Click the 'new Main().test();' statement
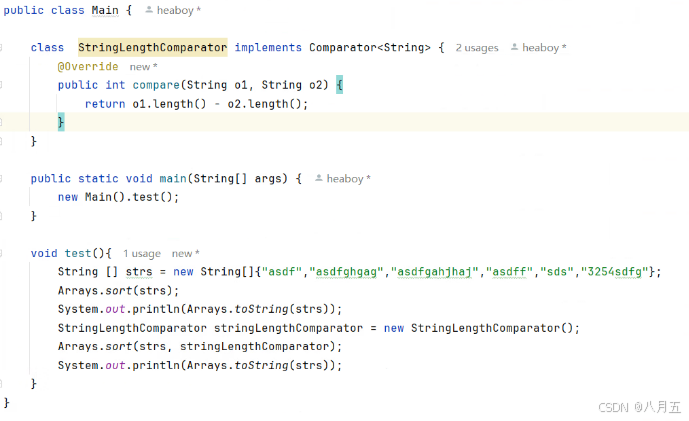689x421 pixels. tap(118, 197)
